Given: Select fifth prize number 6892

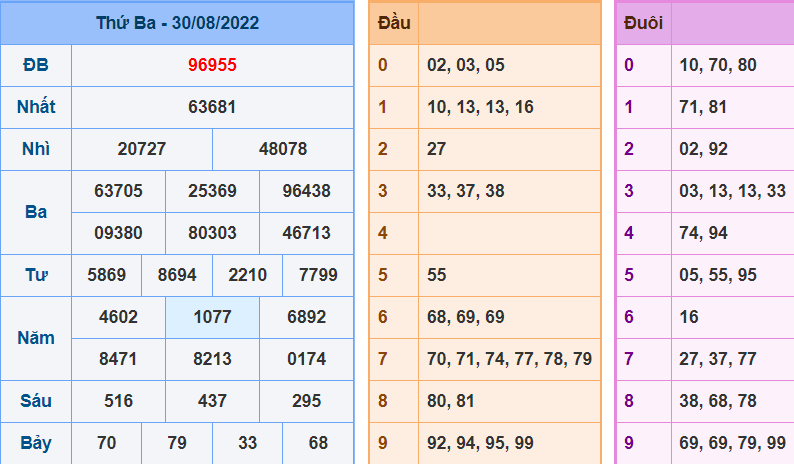Looking at the screenshot, I should click(306, 318).
